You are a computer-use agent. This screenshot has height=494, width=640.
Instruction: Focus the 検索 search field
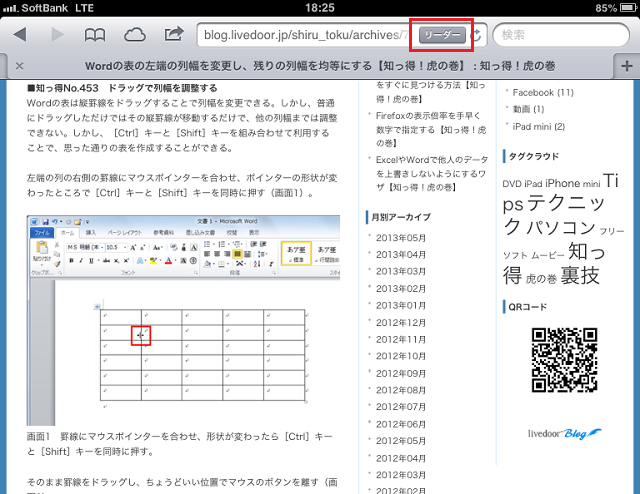pos(561,35)
